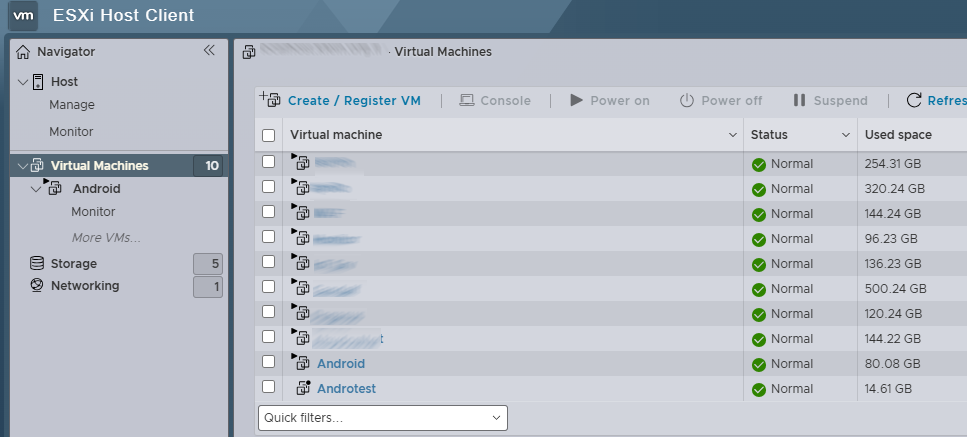This screenshot has height=437, width=967.
Task: Open Storage in Navigator
Action: (x=73, y=264)
